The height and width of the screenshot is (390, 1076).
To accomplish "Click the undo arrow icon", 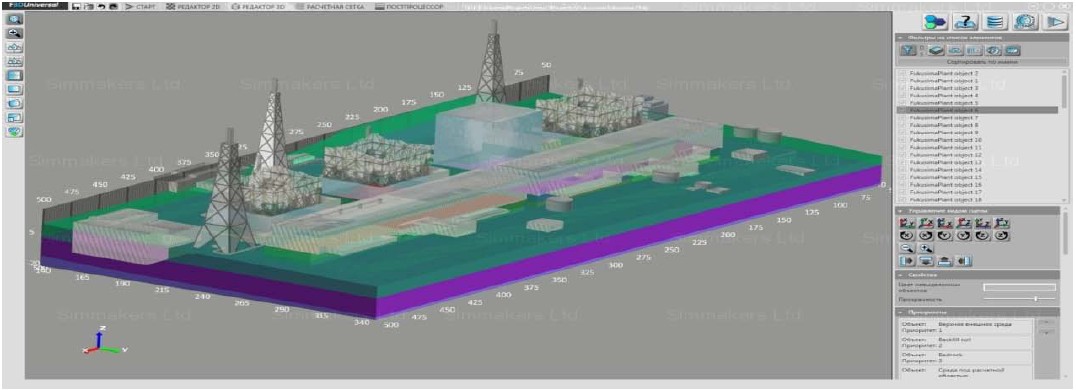I will pyautogui.click(x=102, y=6).
